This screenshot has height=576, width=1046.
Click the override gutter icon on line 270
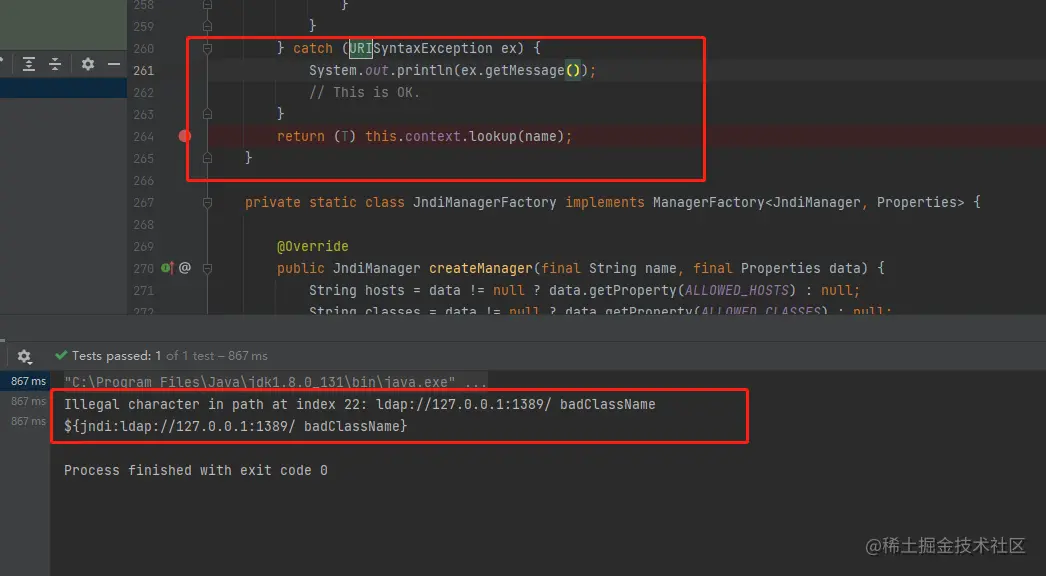coord(167,268)
